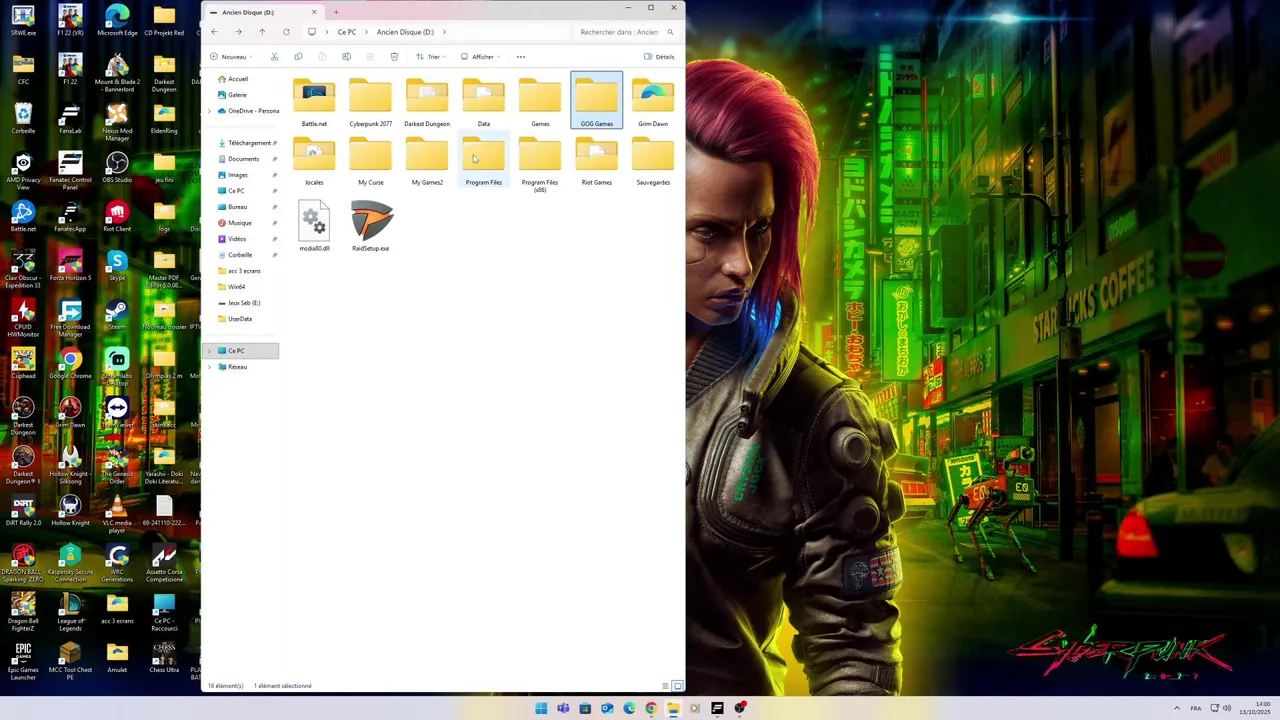Click Ce PC in the breadcrumb path

tap(347, 32)
